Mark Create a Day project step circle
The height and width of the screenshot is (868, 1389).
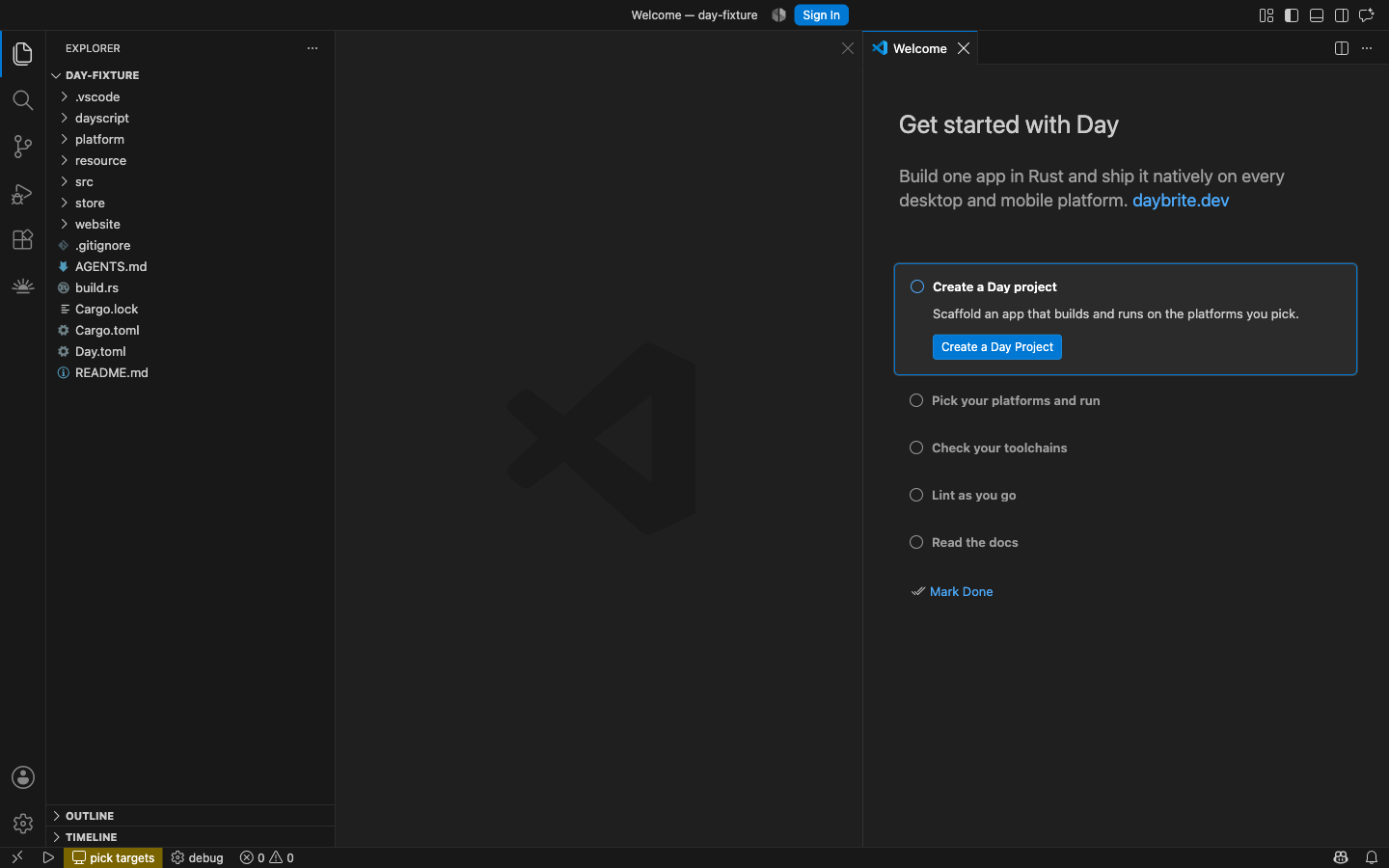click(917, 286)
